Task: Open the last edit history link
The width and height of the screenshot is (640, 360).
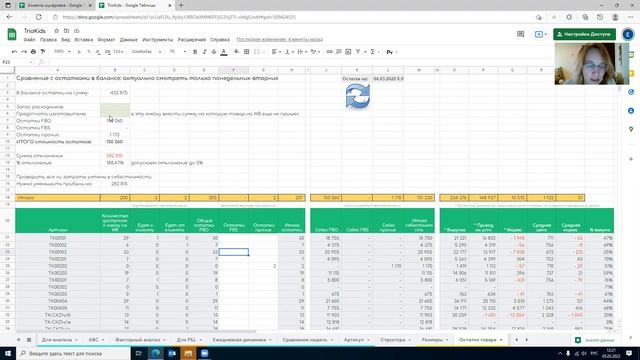Action: click(280, 40)
